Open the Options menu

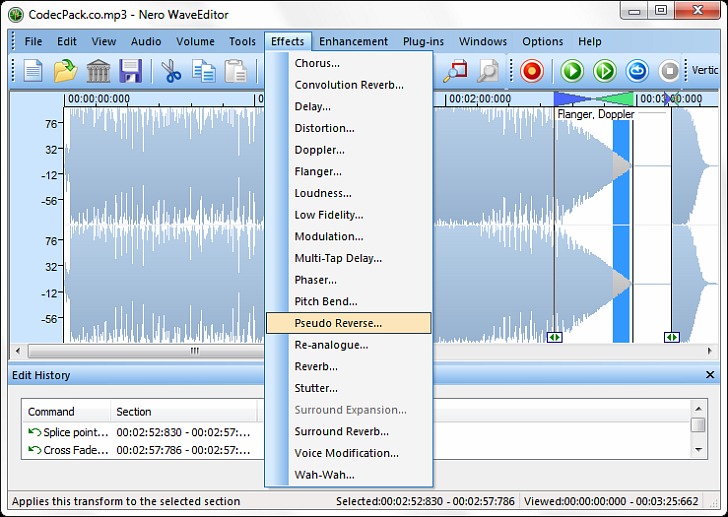click(543, 41)
